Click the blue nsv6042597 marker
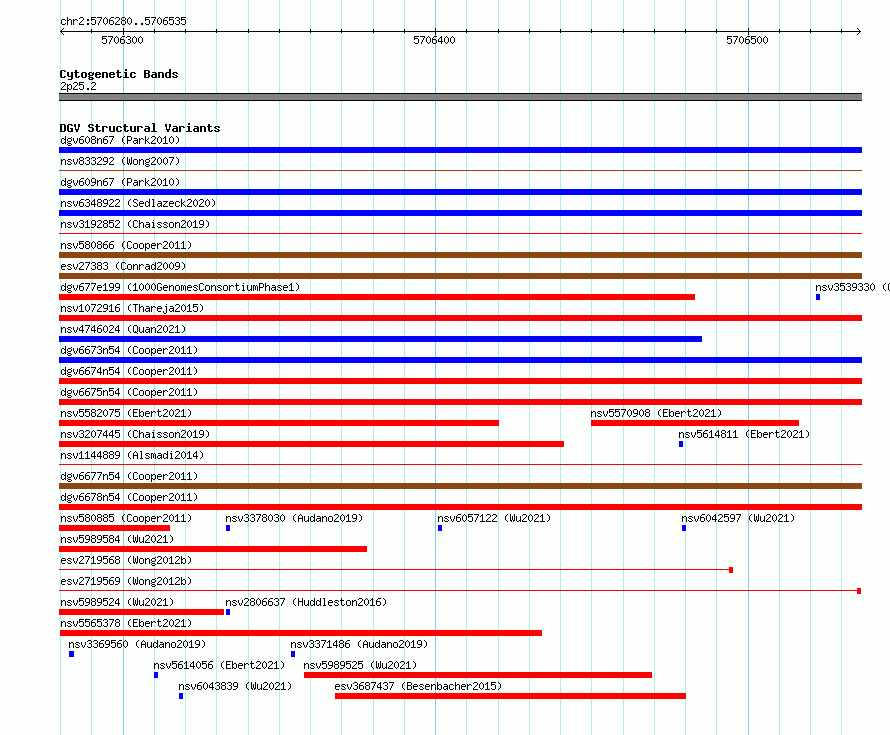Viewport: 890px width, 735px height. [684, 528]
